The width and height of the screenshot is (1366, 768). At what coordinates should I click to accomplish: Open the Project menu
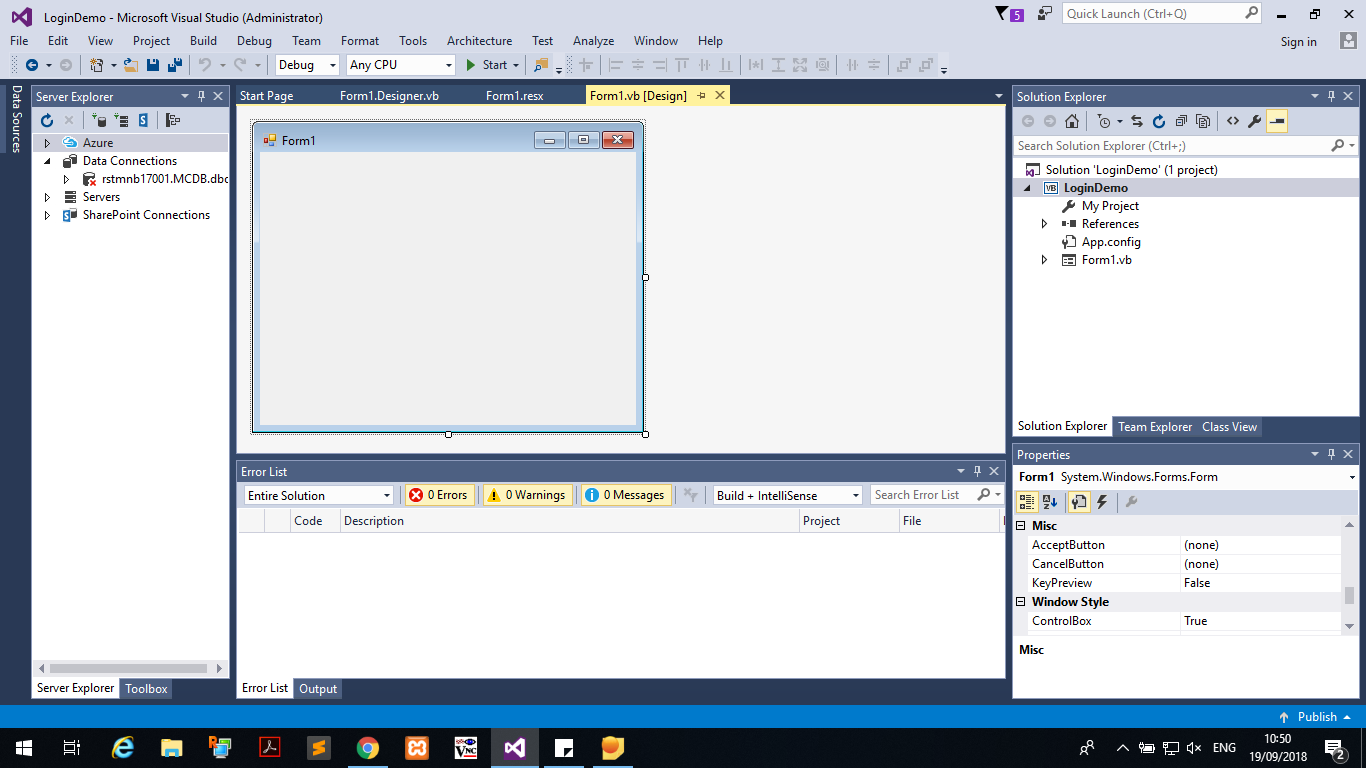[x=151, y=41]
